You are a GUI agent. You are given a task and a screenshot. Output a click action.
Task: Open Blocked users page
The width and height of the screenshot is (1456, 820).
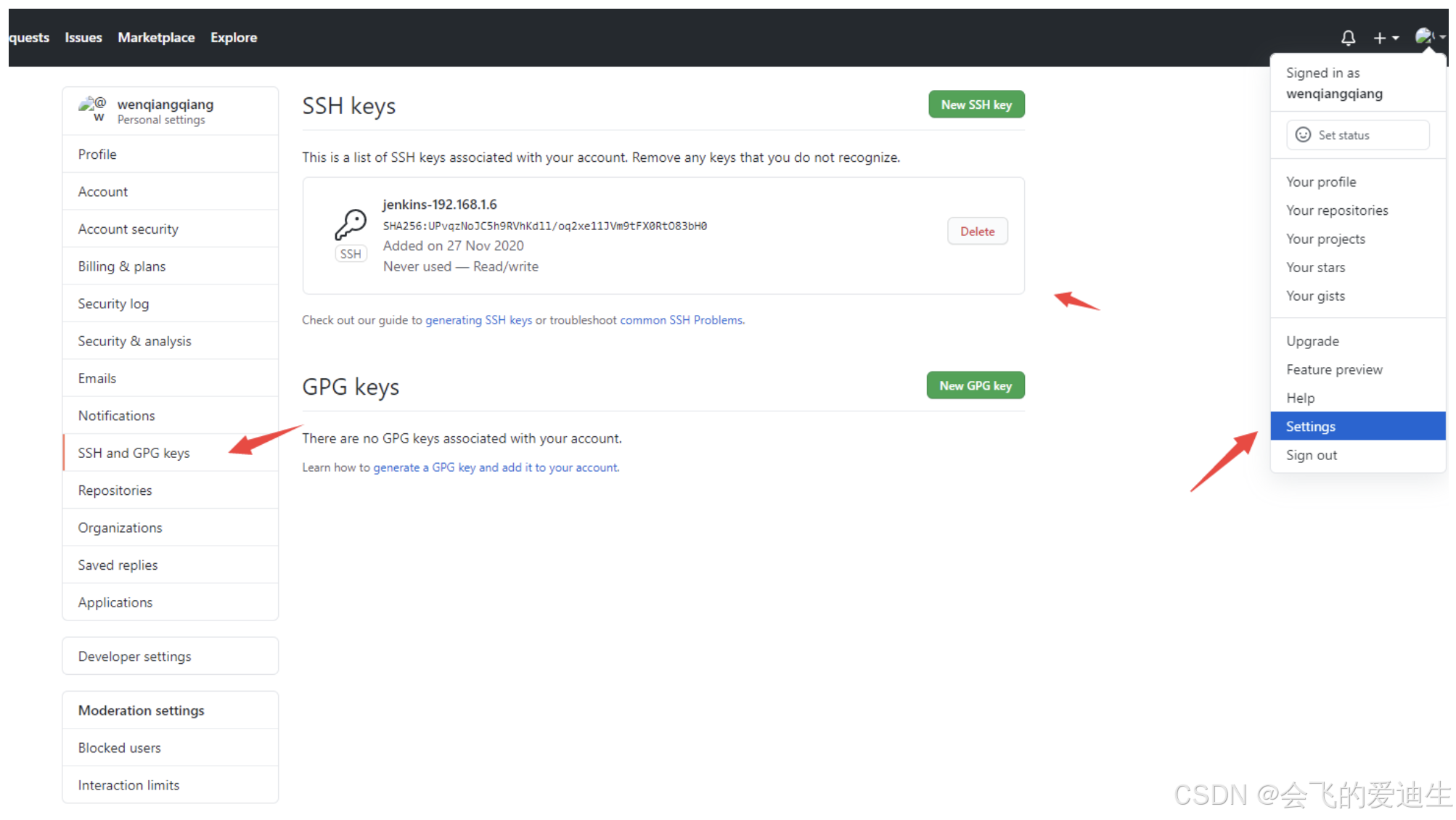(171, 748)
